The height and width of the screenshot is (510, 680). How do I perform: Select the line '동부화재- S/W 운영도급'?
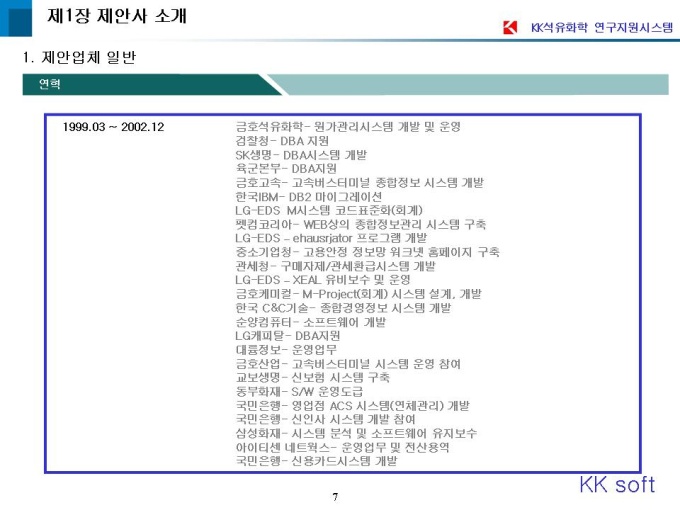(299, 391)
